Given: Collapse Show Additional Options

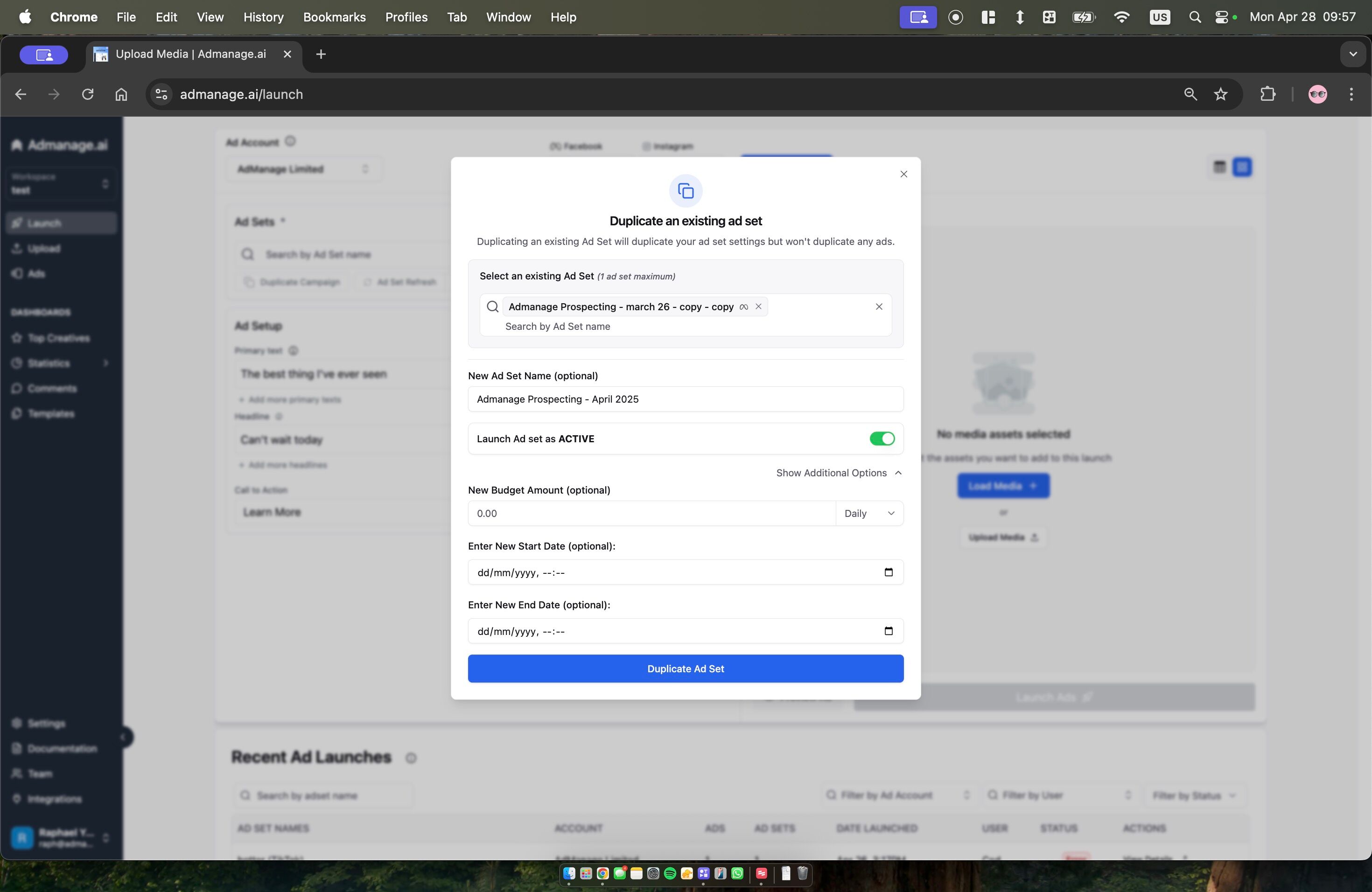Looking at the screenshot, I should (838, 473).
